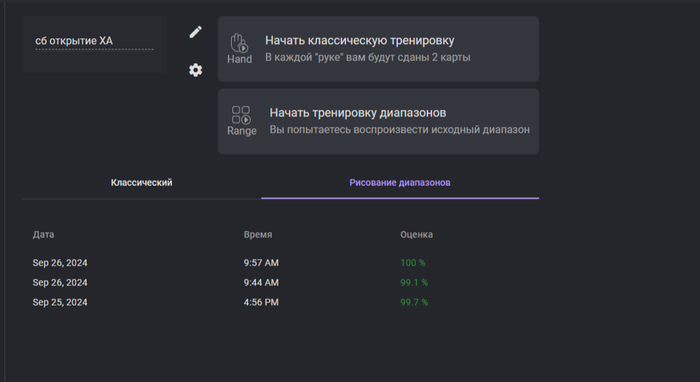The width and height of the screenshot is (700, 382).
Task: Start classic training (Начать классическую тренировку)
Action: [378, 49]
